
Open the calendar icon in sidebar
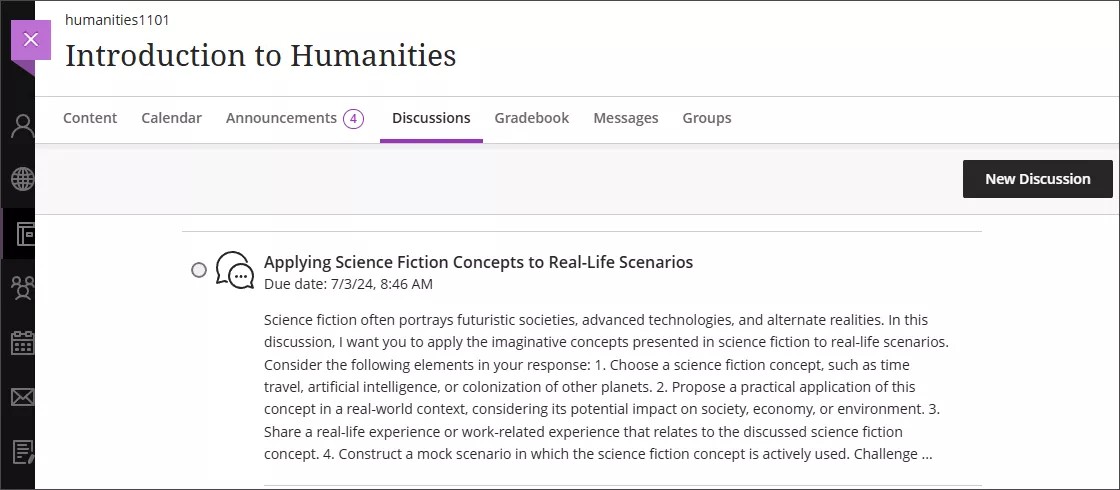22,343
